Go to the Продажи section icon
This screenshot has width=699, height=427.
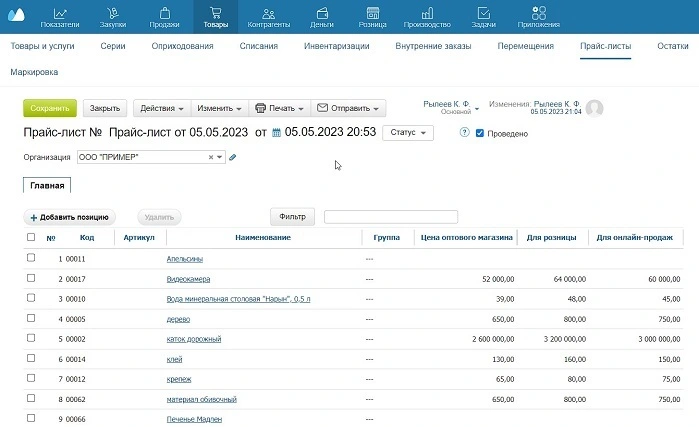164,12
